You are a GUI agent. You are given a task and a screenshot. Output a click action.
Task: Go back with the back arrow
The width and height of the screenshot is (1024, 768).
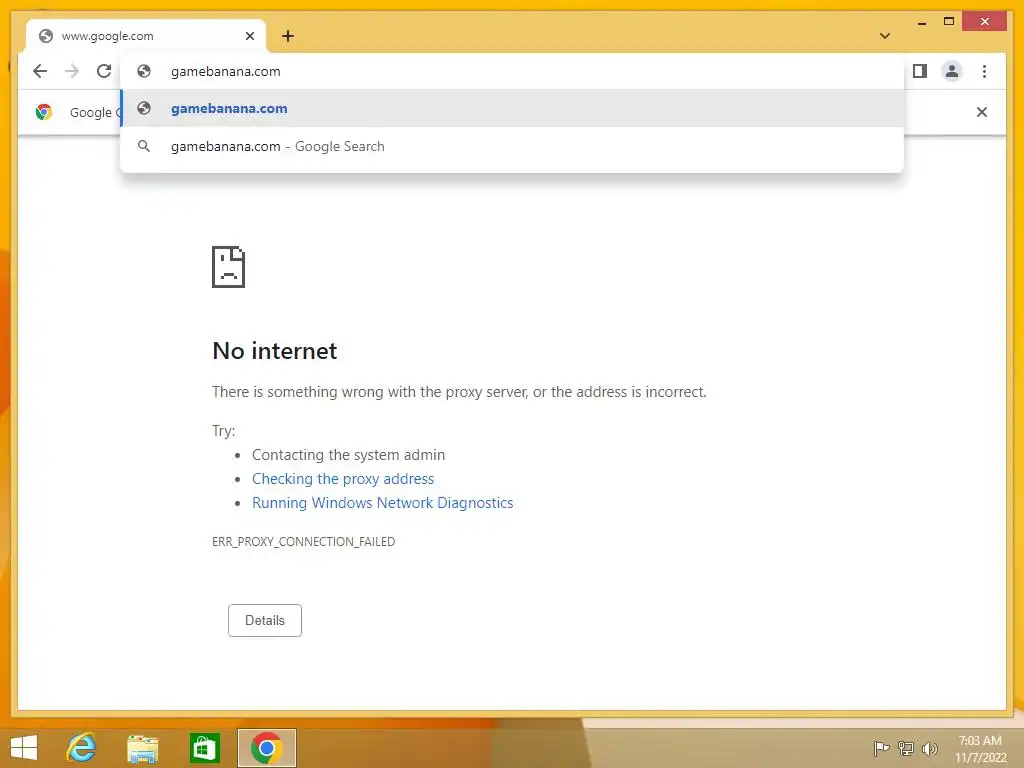(x=40, y=71)
